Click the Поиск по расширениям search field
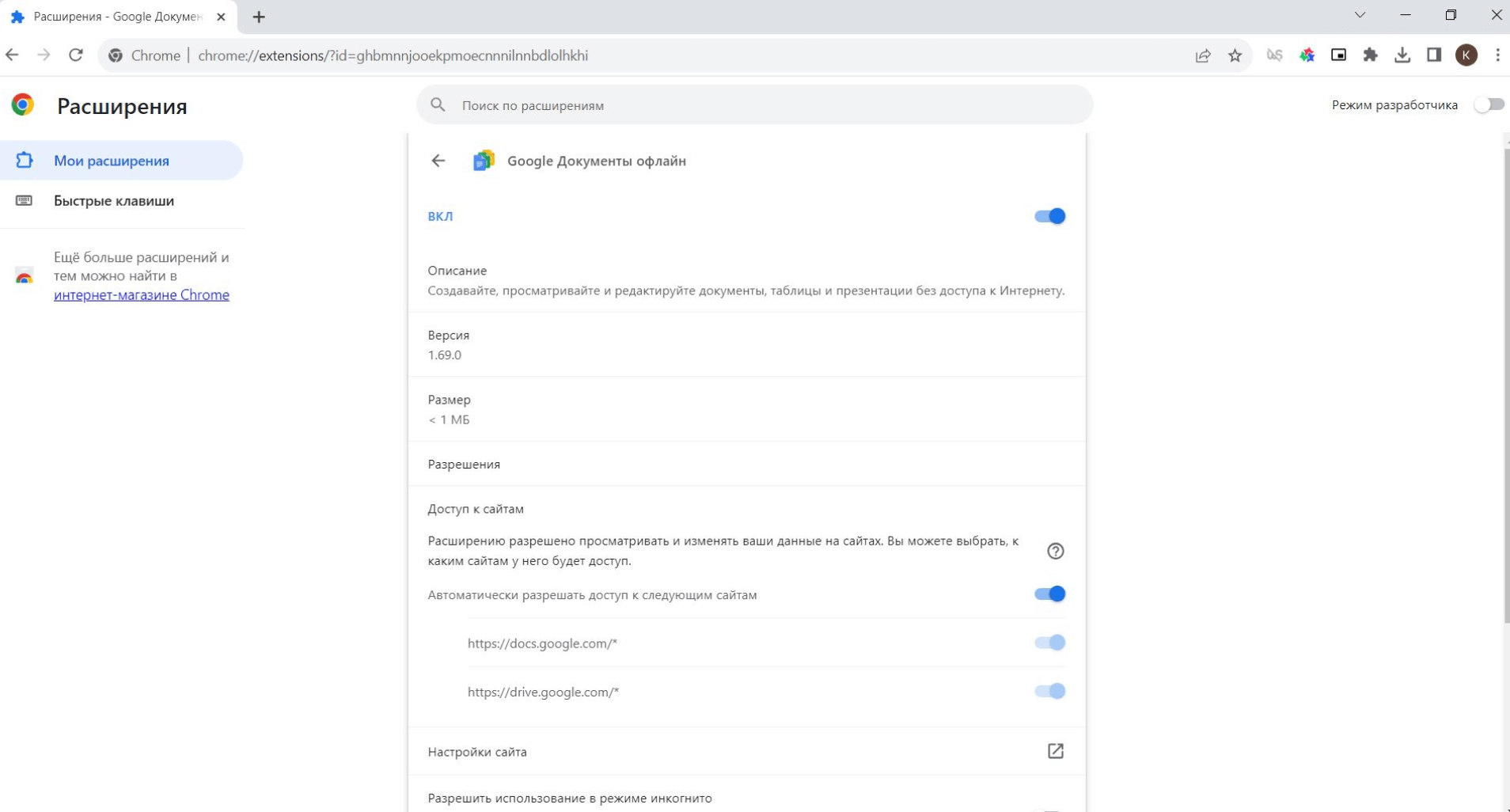 (754, 105)
